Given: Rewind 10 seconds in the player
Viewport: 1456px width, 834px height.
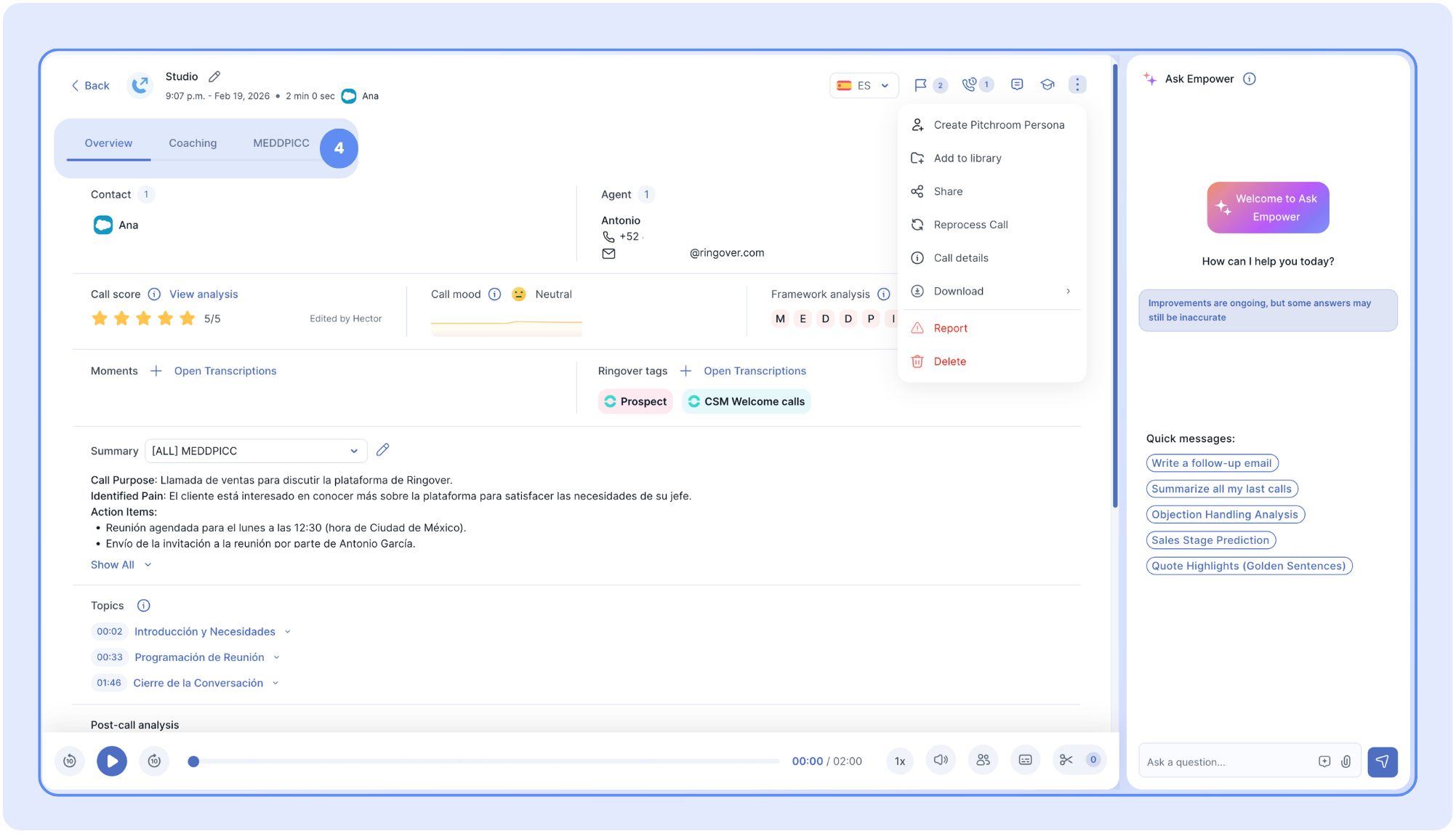Looking at the screenshot, I should tap(70, 761).
